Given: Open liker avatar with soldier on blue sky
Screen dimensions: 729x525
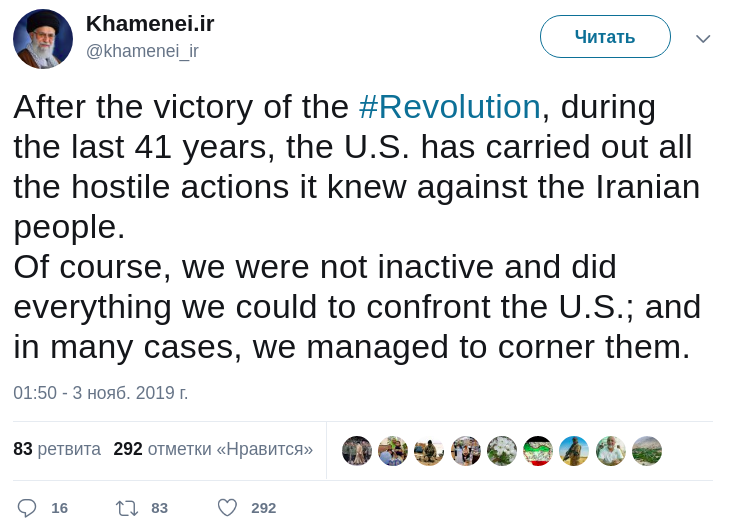Looking at the screenshot, I should tap(574, 451).
